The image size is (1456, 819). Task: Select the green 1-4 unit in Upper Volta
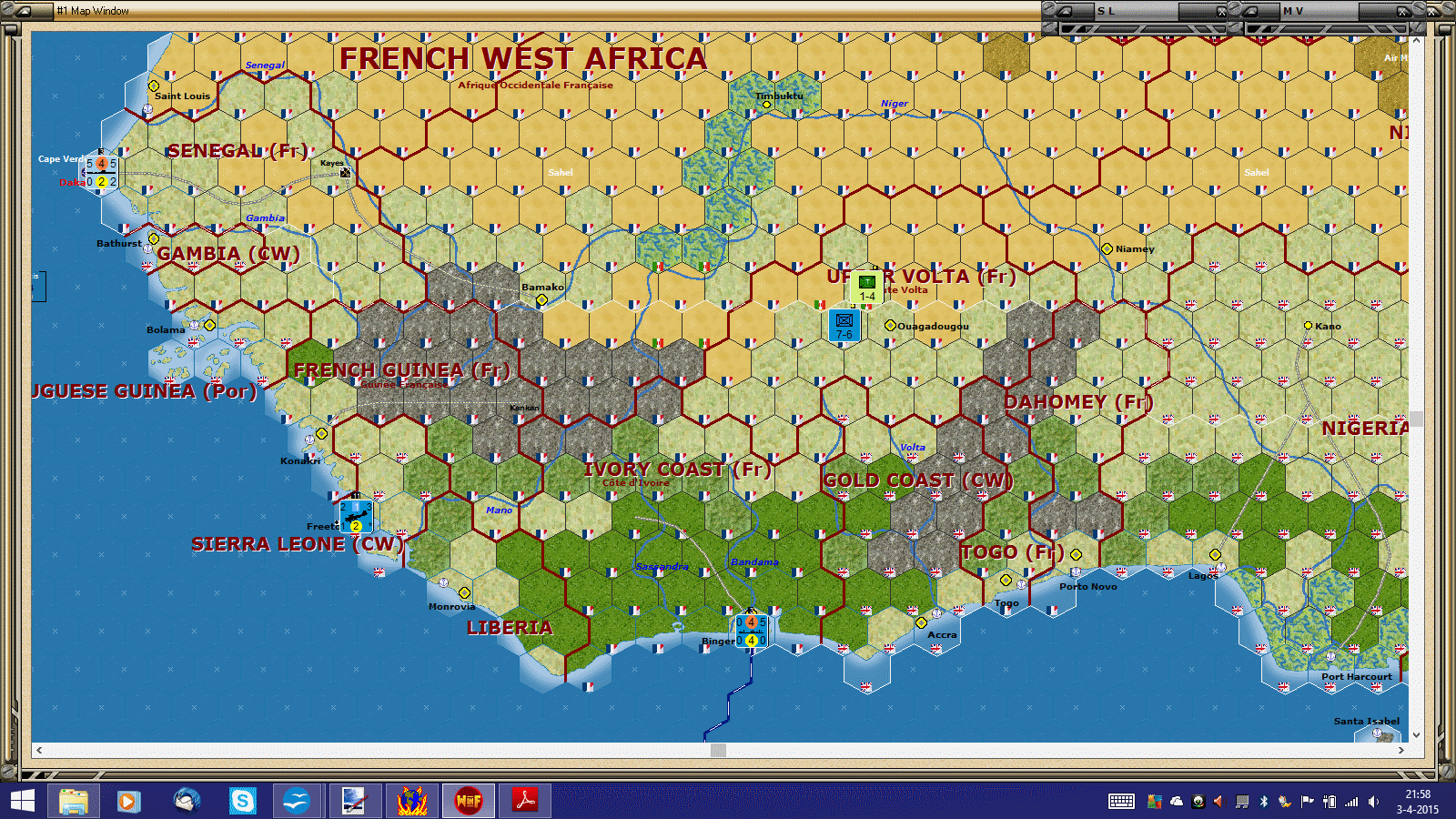pyautogui.click(x=867, y=288)
